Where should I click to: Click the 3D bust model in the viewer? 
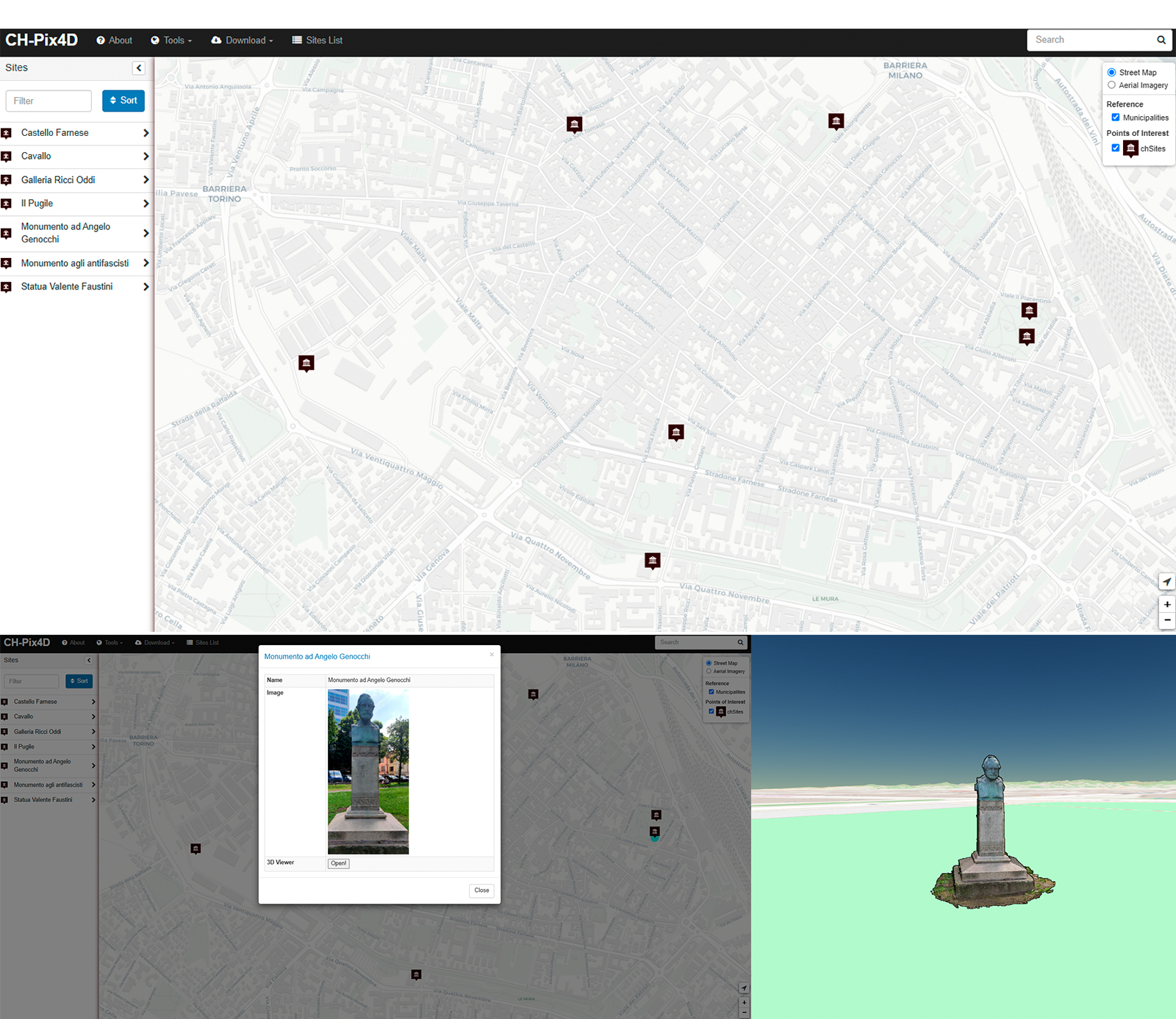992,832
